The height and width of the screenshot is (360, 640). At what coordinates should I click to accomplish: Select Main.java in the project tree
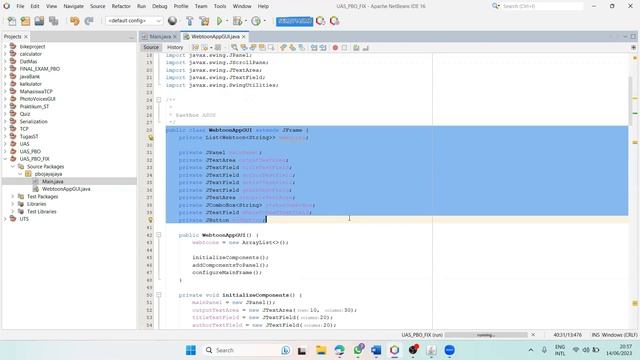point(53,181)
